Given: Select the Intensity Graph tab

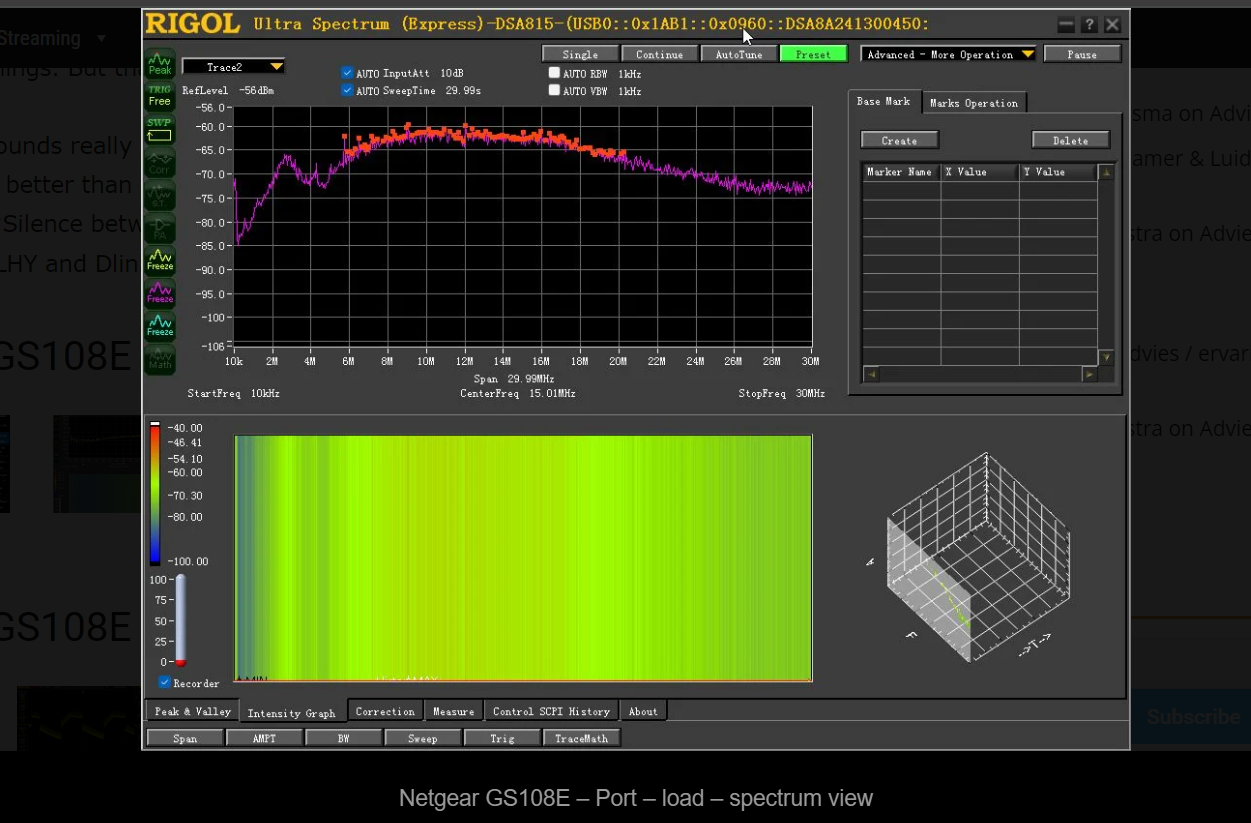Looking at the screenshot, I should 292,713.
